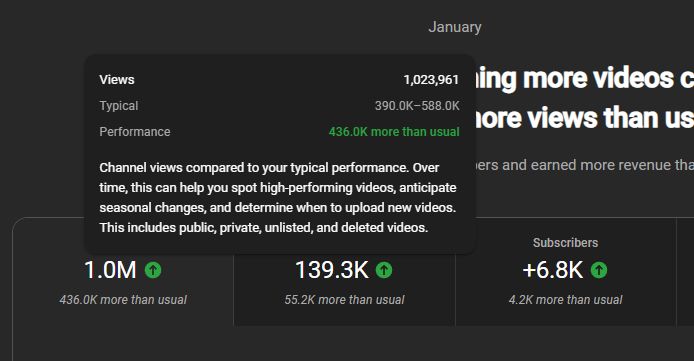The width and height of the screenshot is (694, 361).
Task: Select the +6.8K subscribers value
Action: coord(552,270)
